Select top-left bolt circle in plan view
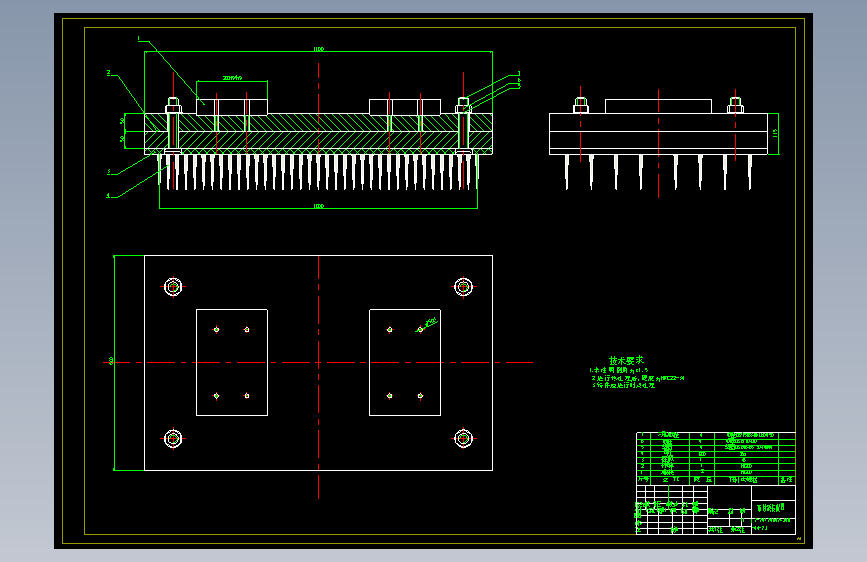Image resolution: width=867 pixels, height=562 pixels. [x=173, y=287]
